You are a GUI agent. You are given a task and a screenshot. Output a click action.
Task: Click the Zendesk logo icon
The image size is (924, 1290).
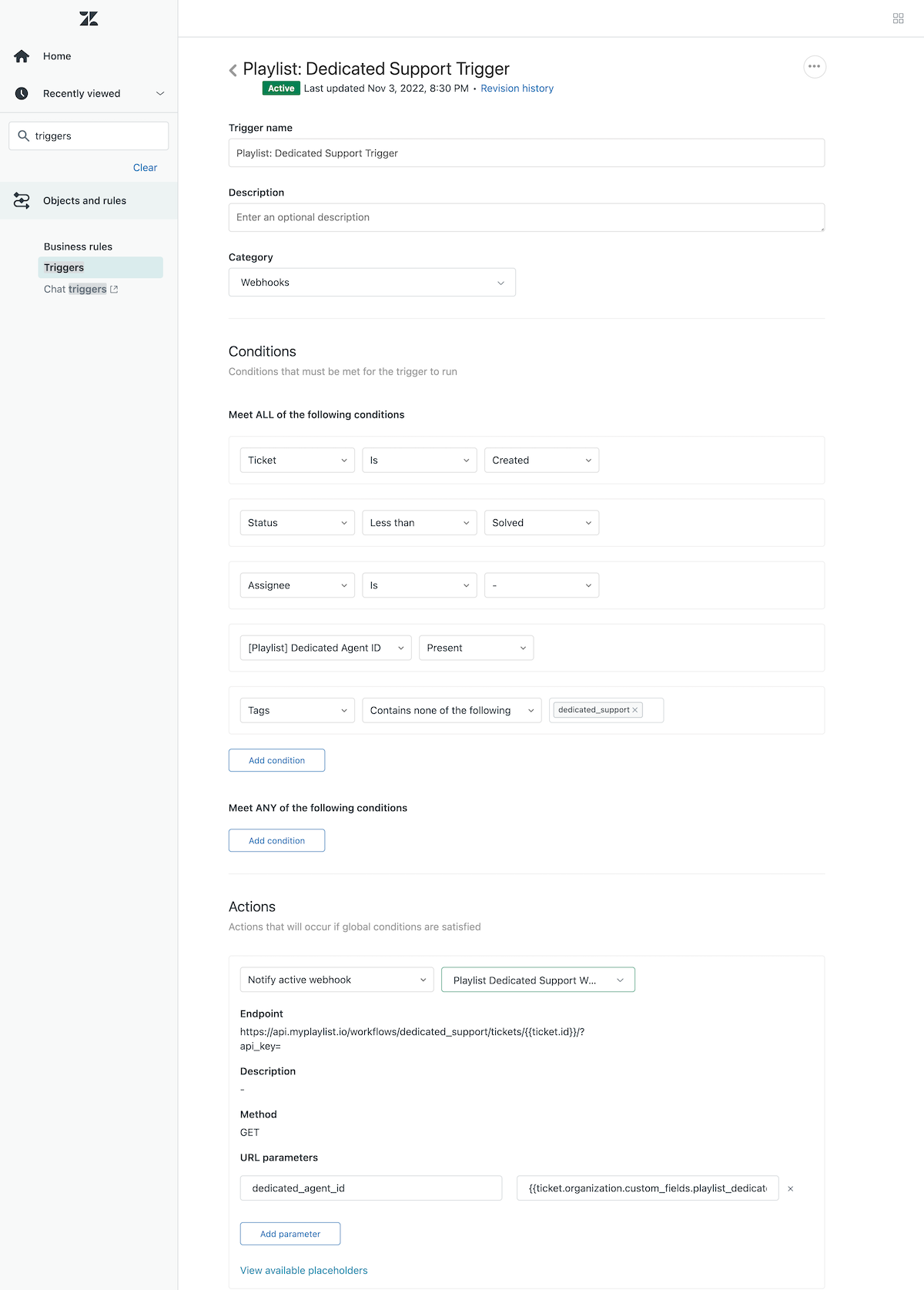89,18
